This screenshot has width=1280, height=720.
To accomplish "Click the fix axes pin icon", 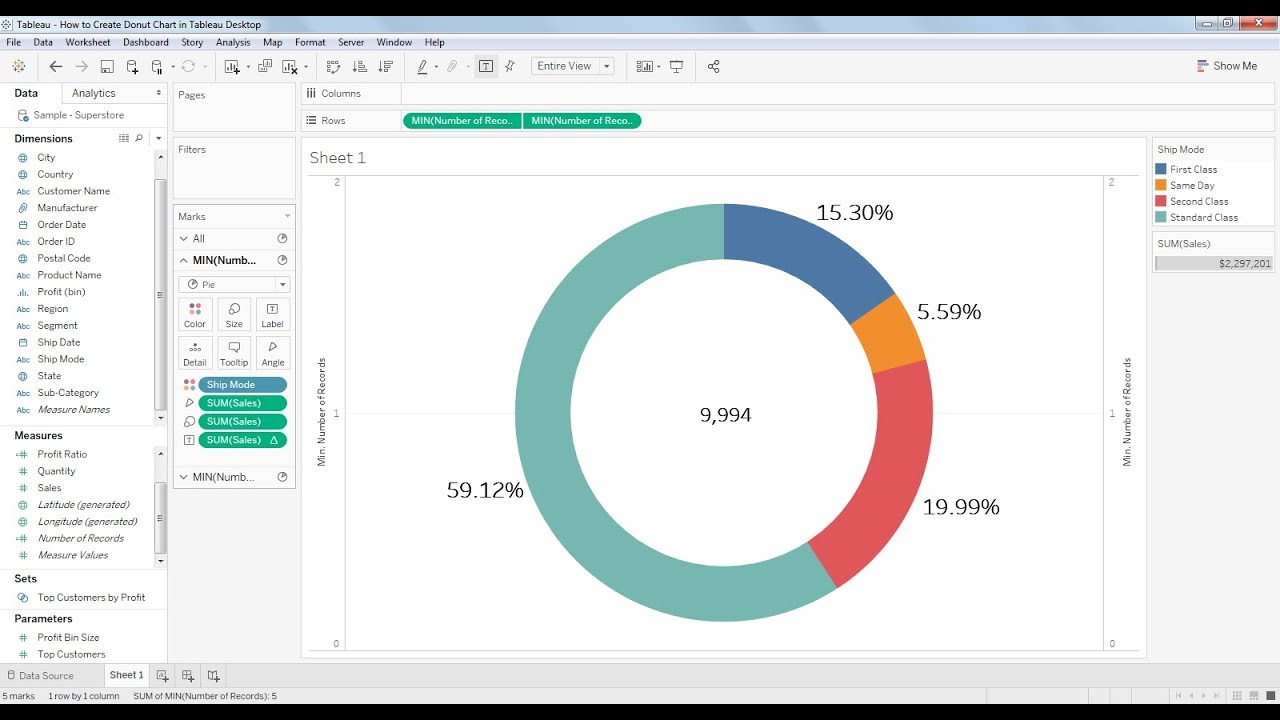I will (x=510, y=66).
